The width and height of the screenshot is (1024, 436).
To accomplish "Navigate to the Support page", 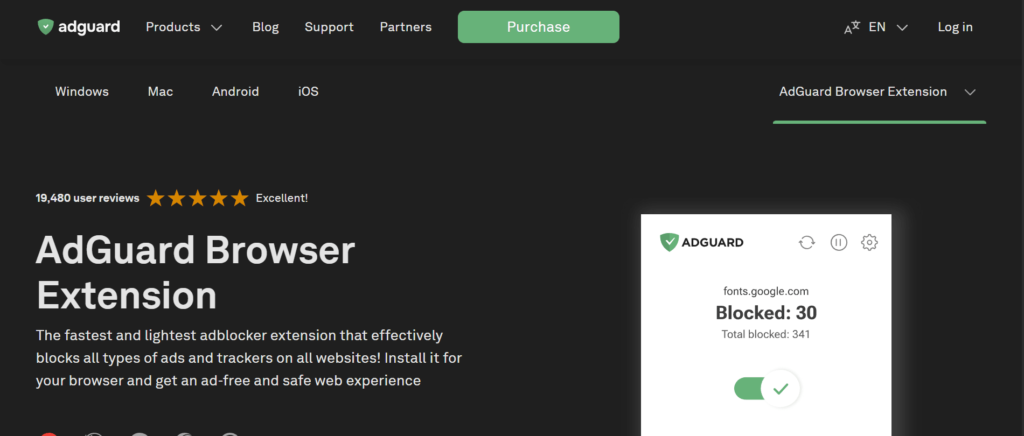I will tap(329, 27).
